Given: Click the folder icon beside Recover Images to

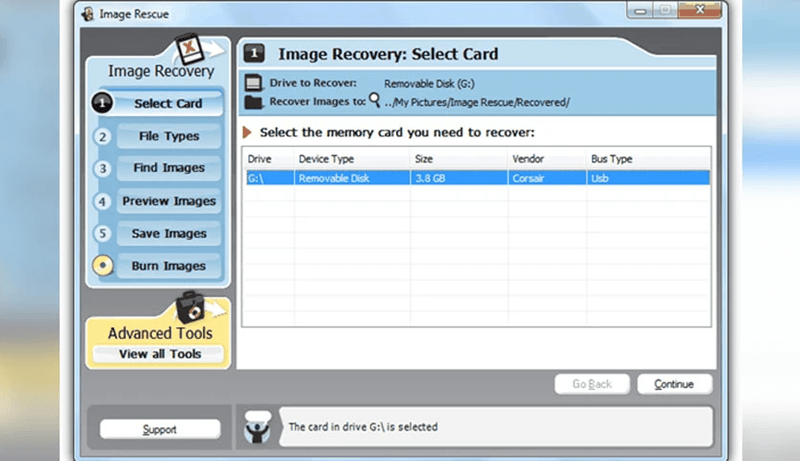Looking at the screenshot, I should tap(254, 102).
